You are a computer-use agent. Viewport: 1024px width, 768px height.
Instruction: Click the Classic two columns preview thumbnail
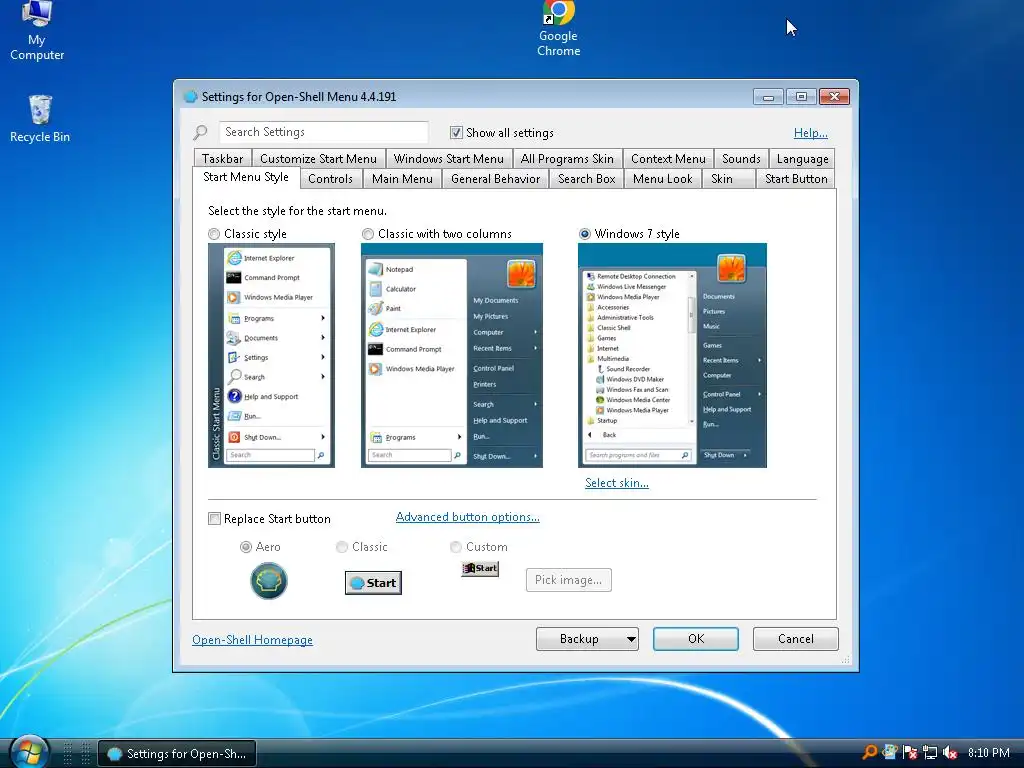452,355
